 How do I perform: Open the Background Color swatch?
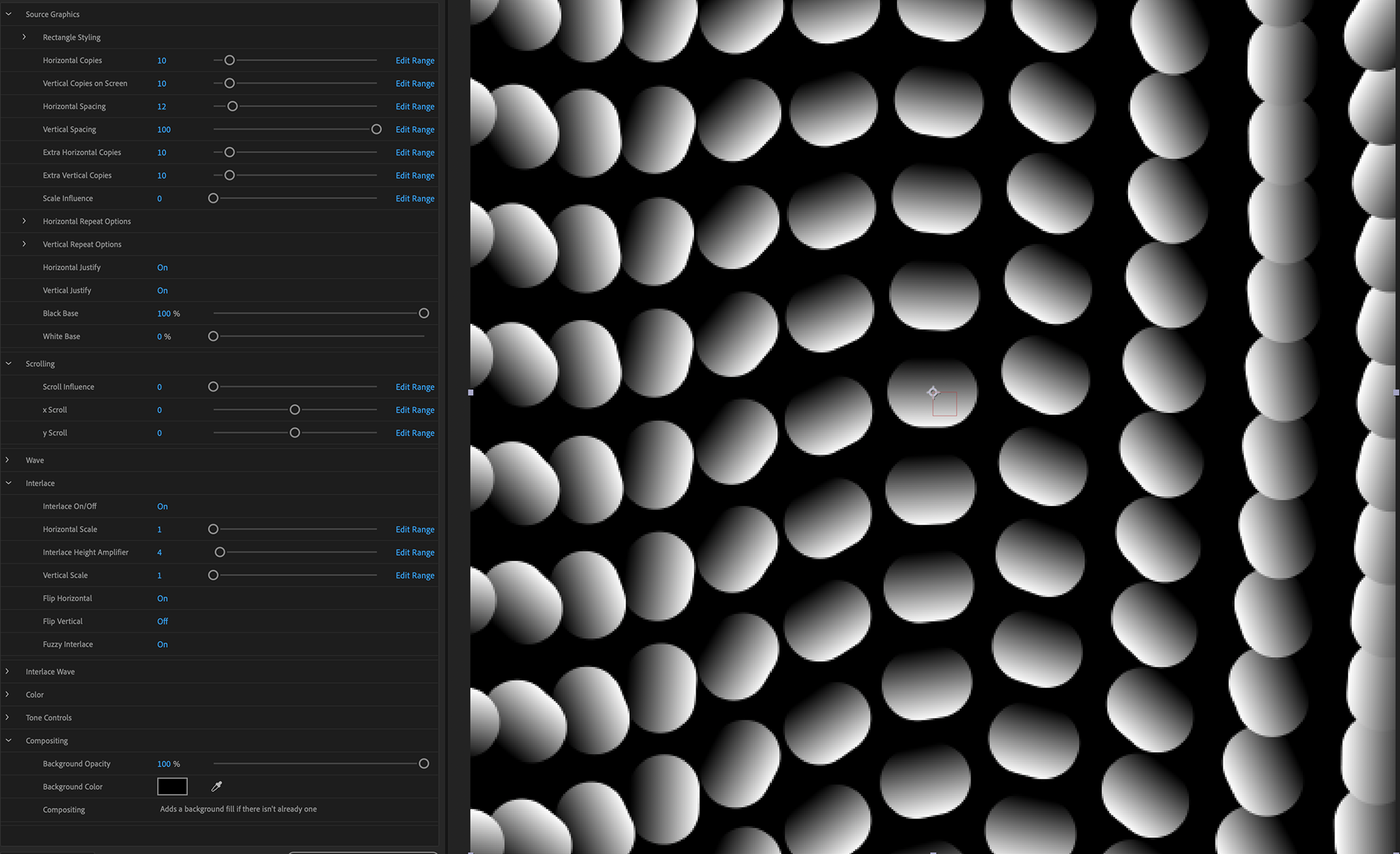pyautogui.click(x=172, y=786)
